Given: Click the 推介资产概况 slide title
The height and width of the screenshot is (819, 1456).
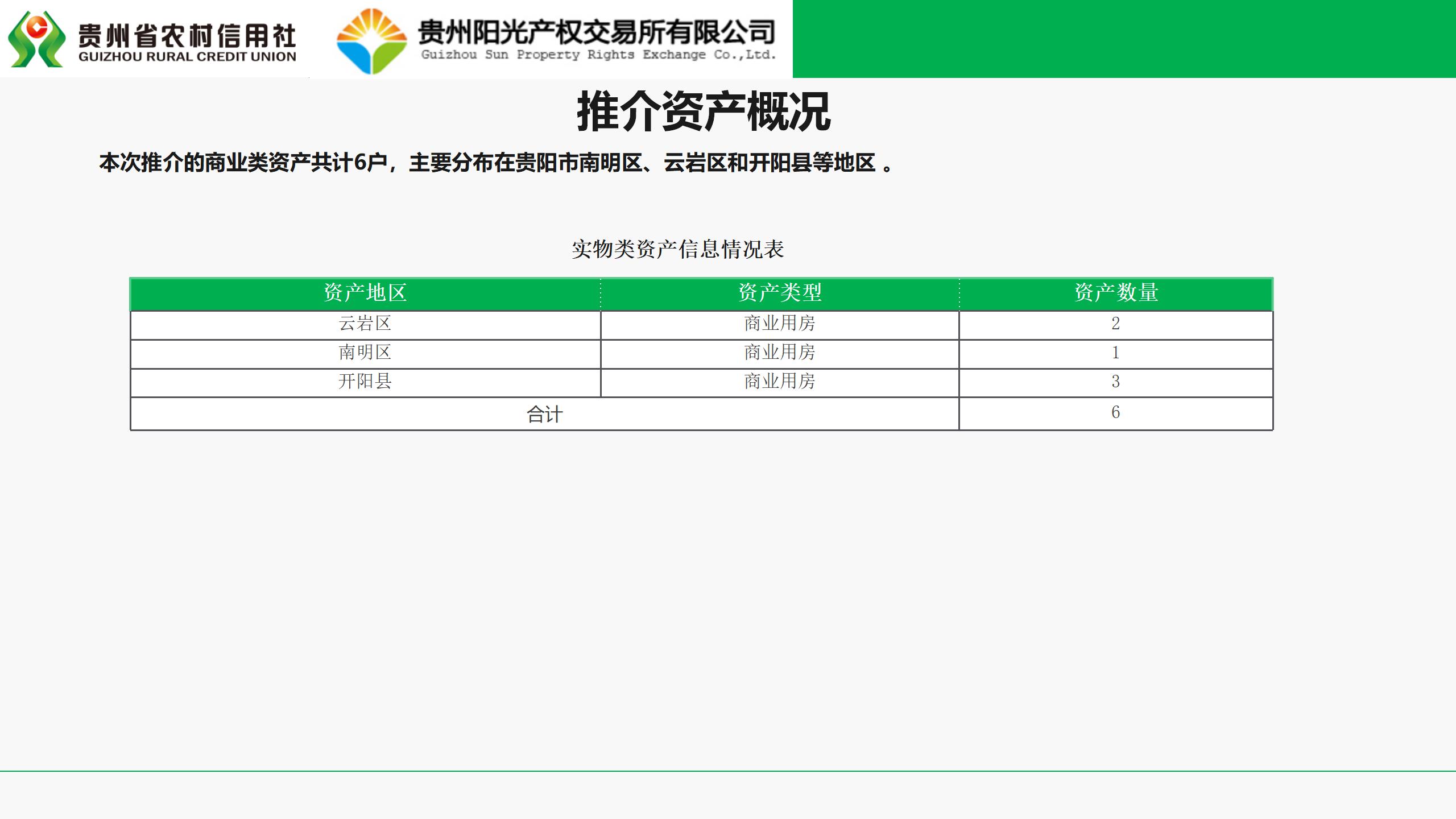Looking at the screenshot, I should 704,111.
